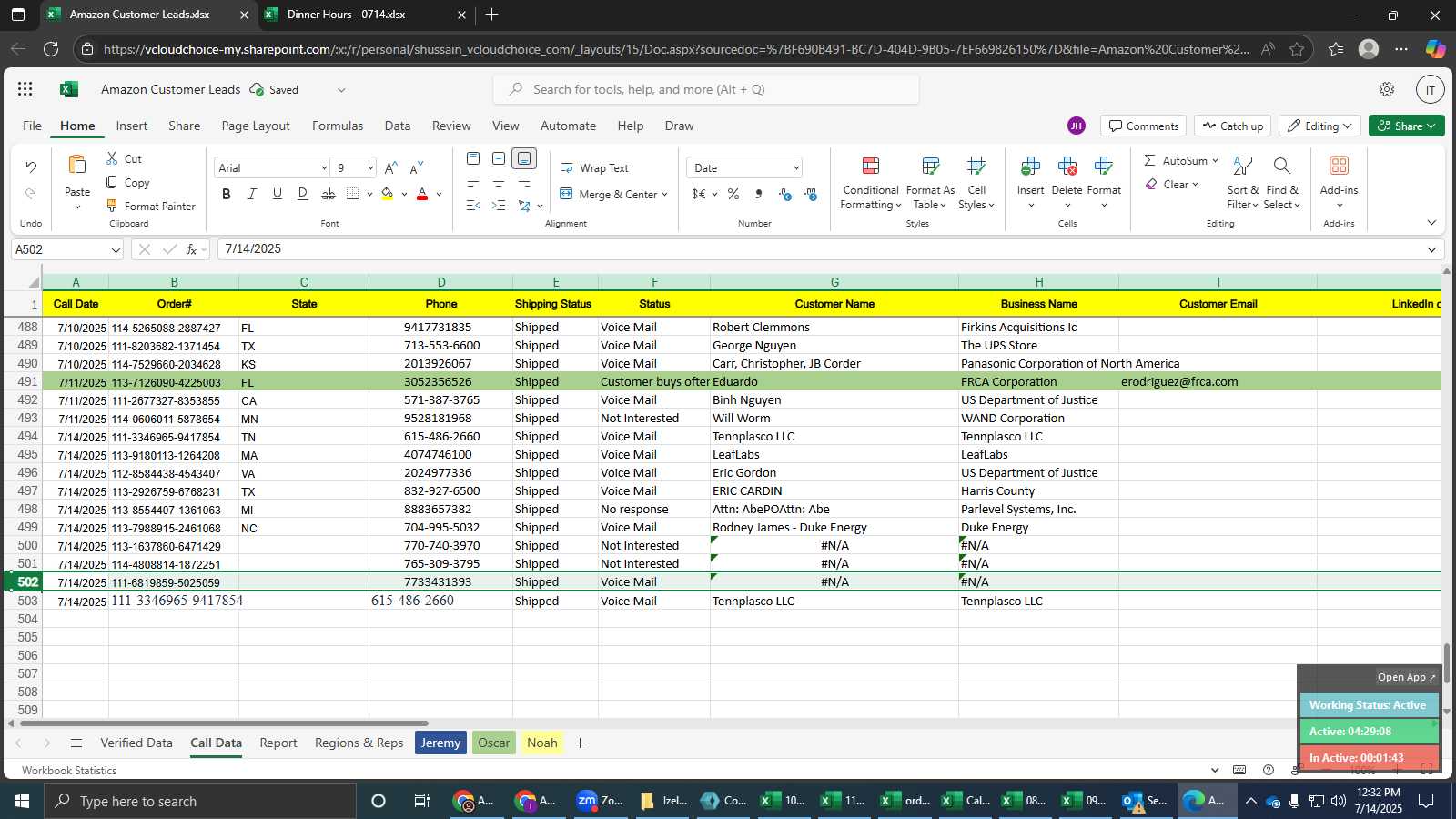This screenshot has height=819, width=1456.
Task: Open Sort & Filter options
Action: tap(1243, 183)
